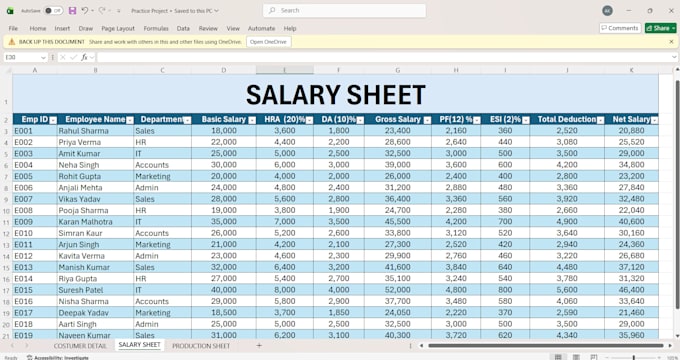
Task: Click the user account avatar
Action: pos(608,11)
